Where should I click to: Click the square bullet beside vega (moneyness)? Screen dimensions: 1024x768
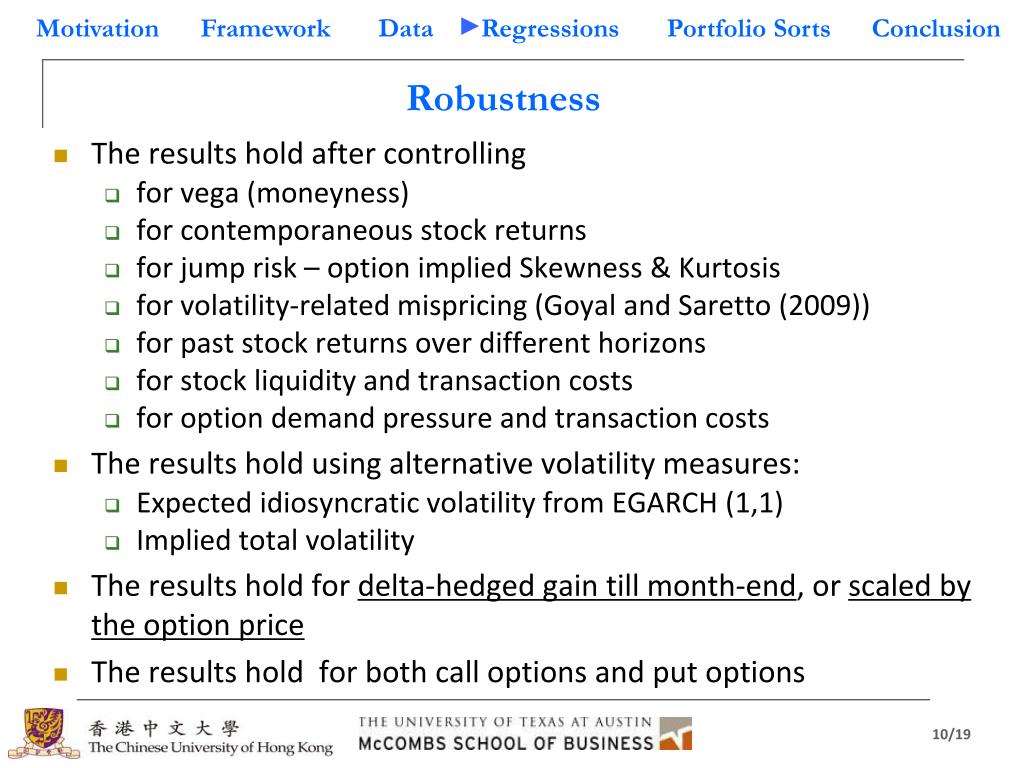(x=112, y=194)
